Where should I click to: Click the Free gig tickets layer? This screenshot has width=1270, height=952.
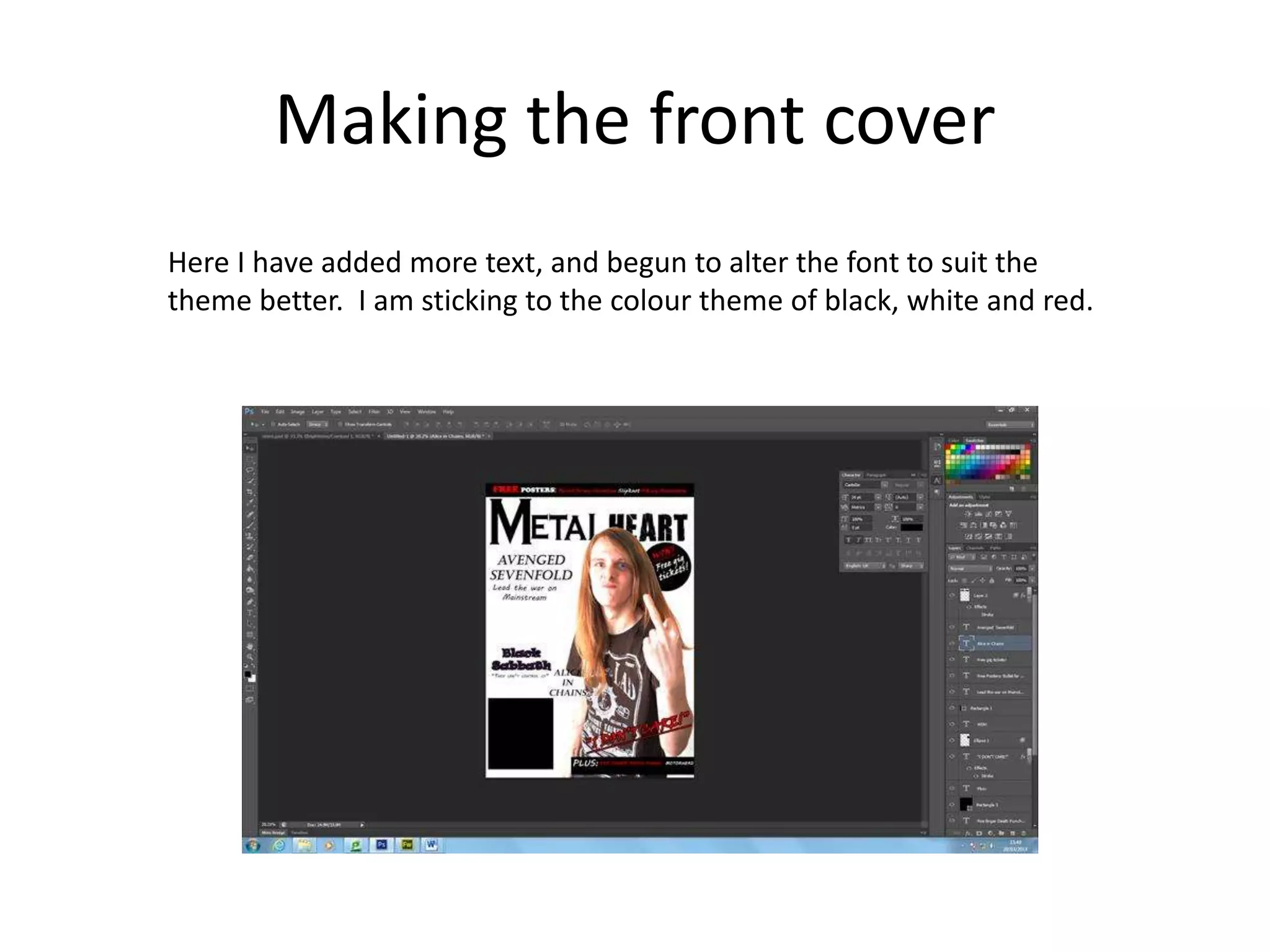[x=992, y=659]
